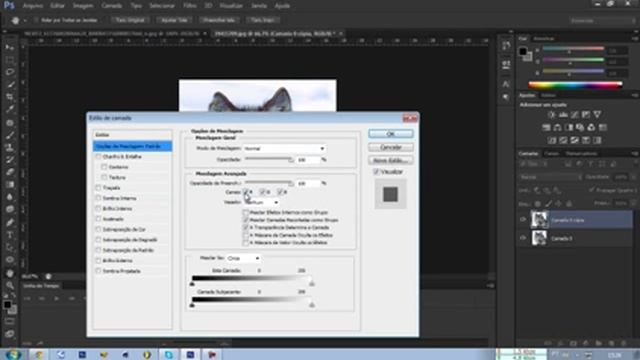Add a Hue/Saturation adjustment layer
This screenshot has height=360, width=640.
click(546, 128)
